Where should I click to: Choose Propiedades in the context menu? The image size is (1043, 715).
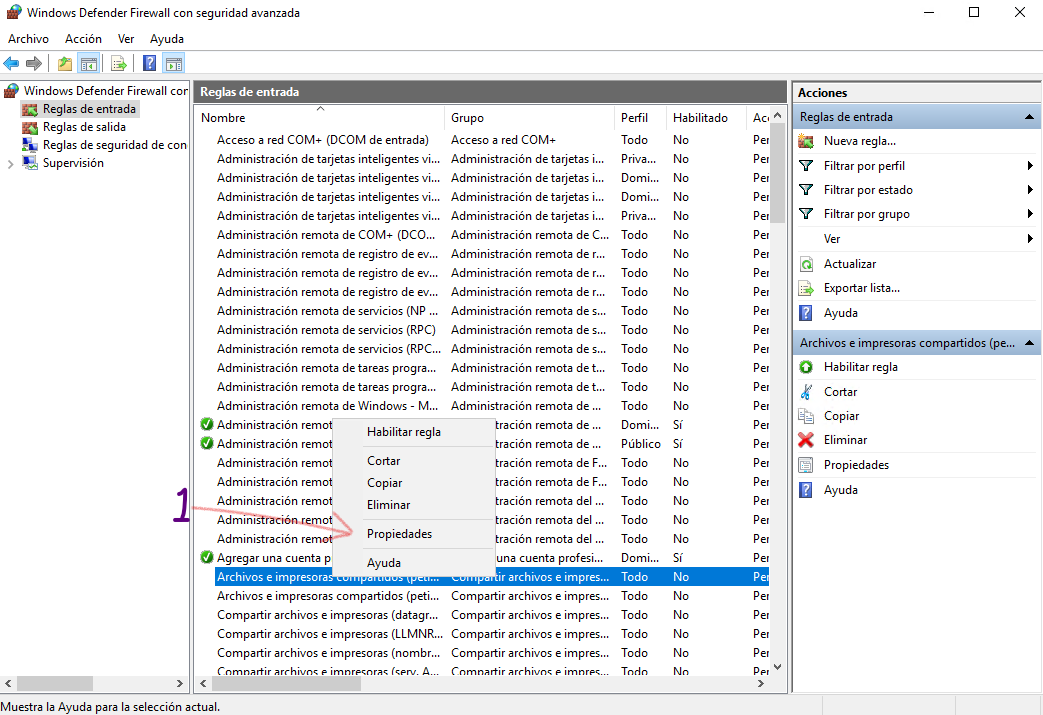(399, 534)
